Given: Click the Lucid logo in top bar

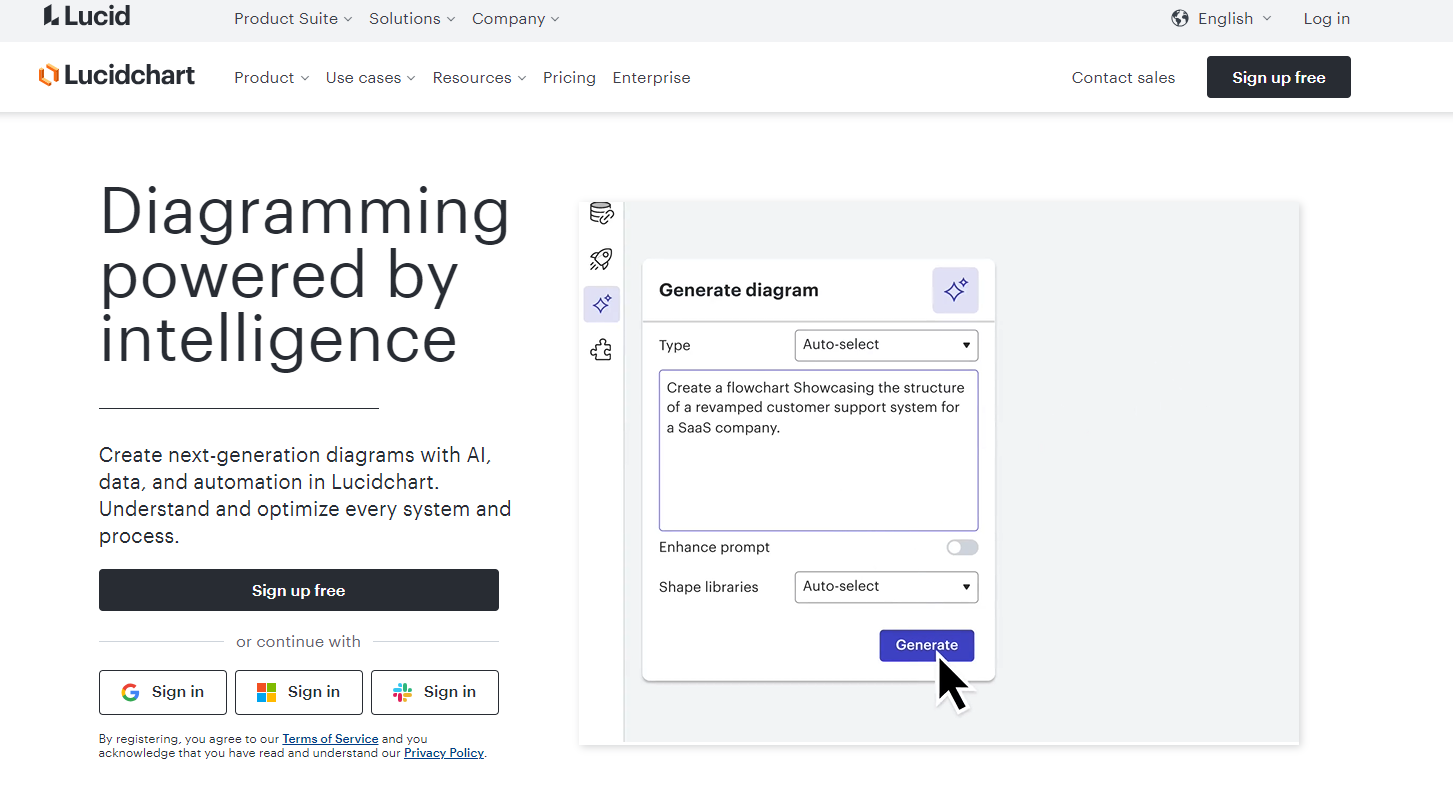Looking at the screenshot, I should tap(87, 16).
